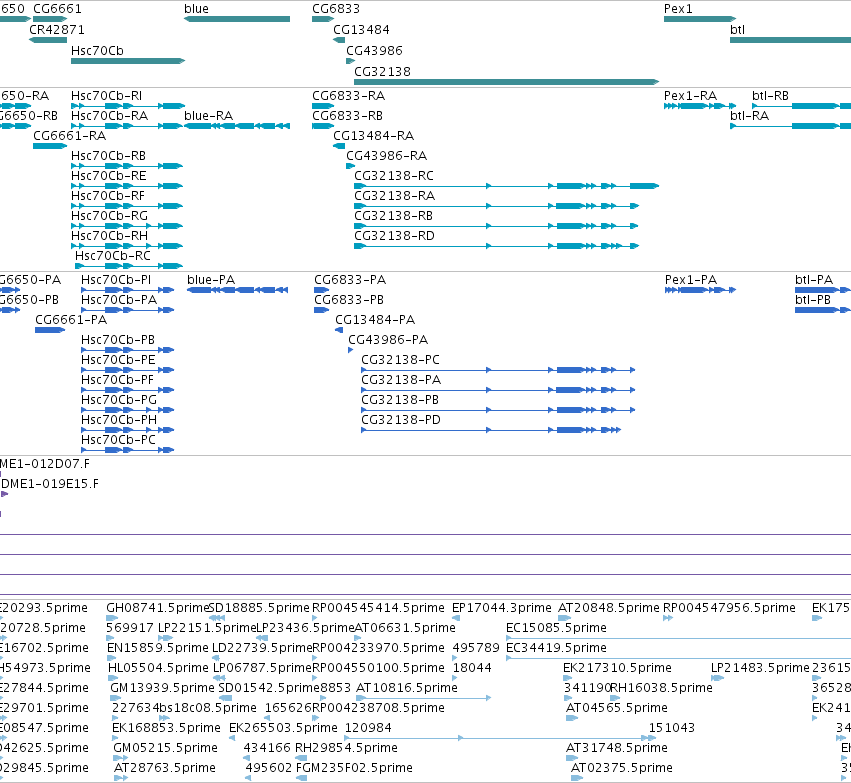851x783 pixels.
Task: Click transcript CG32138-RD label
Action: (x=394, y=235)
